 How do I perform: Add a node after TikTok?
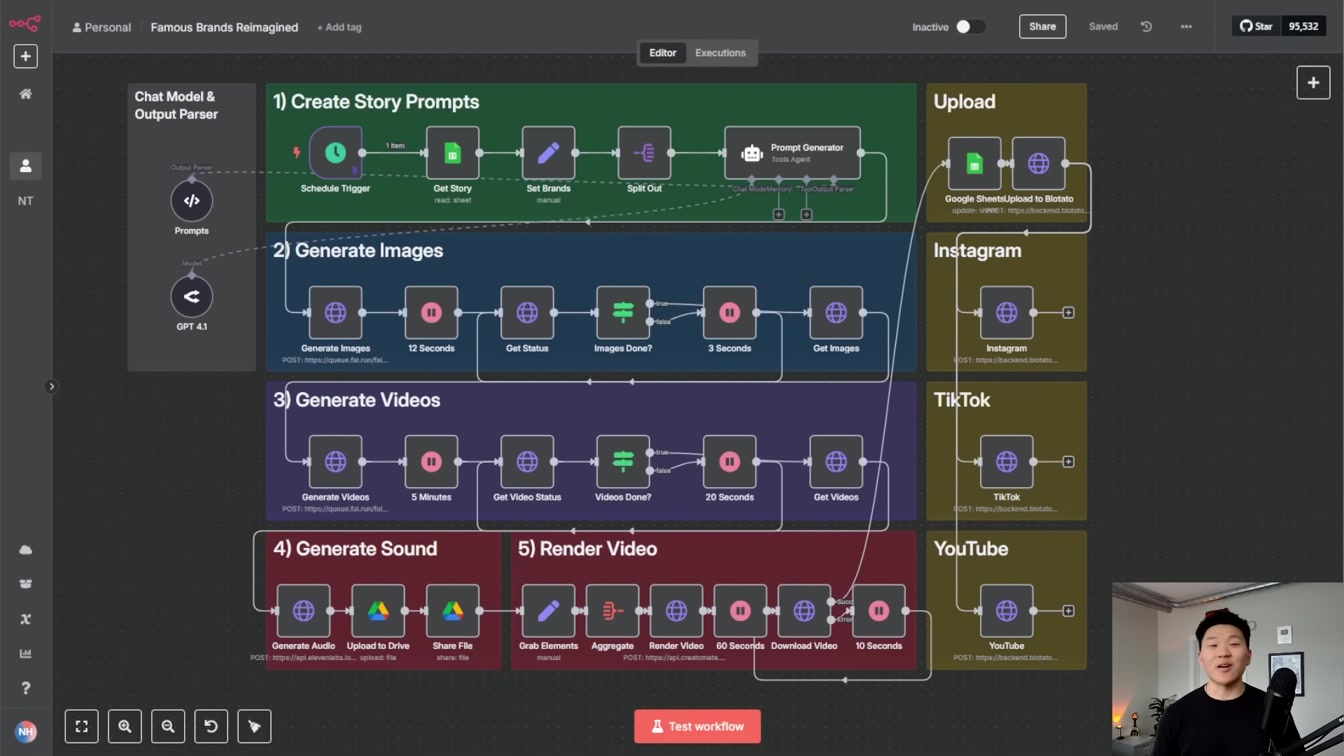(x=1068, y=461)
